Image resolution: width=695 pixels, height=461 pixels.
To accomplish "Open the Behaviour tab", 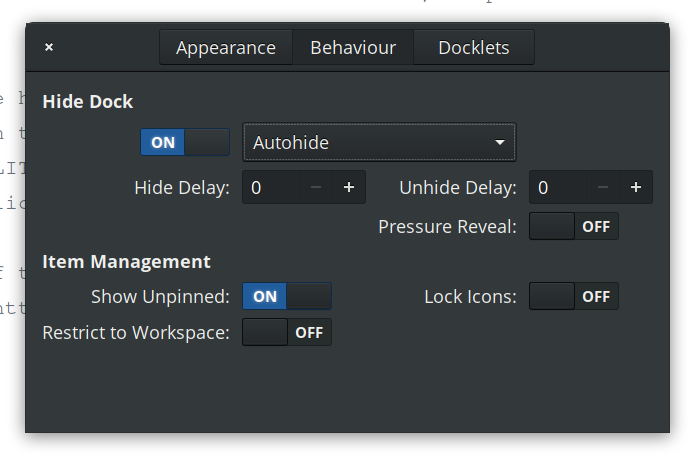I will tap(352, 47).
